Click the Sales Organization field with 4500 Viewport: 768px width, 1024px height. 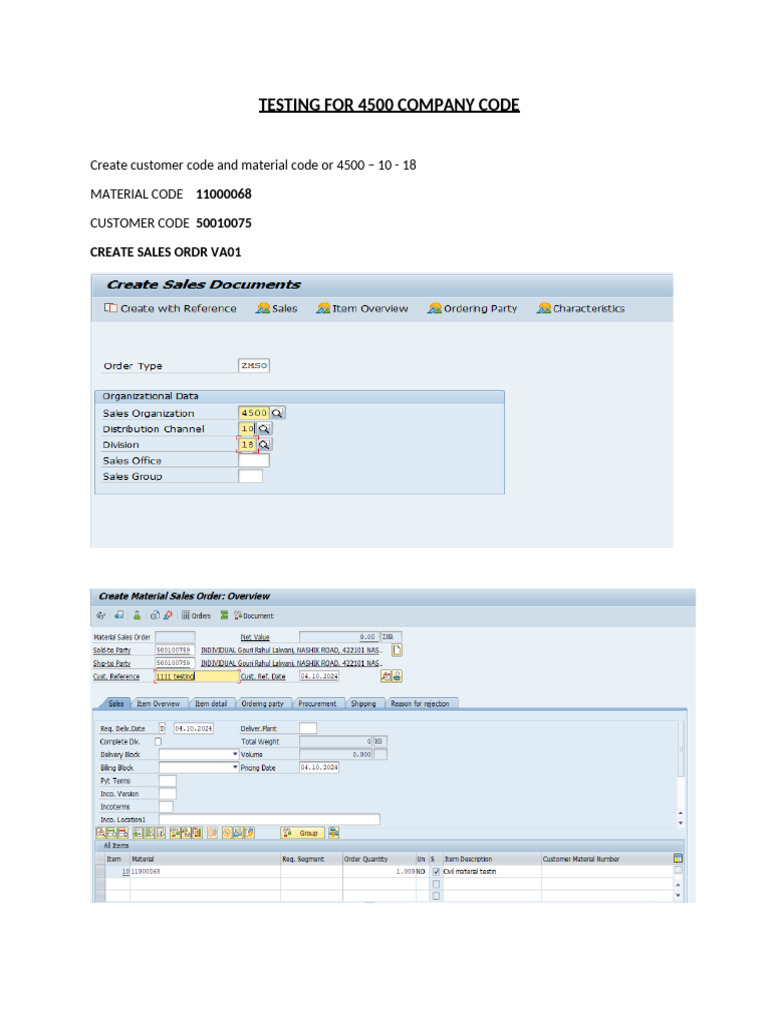pyautogui.click(x=254, y=413)
